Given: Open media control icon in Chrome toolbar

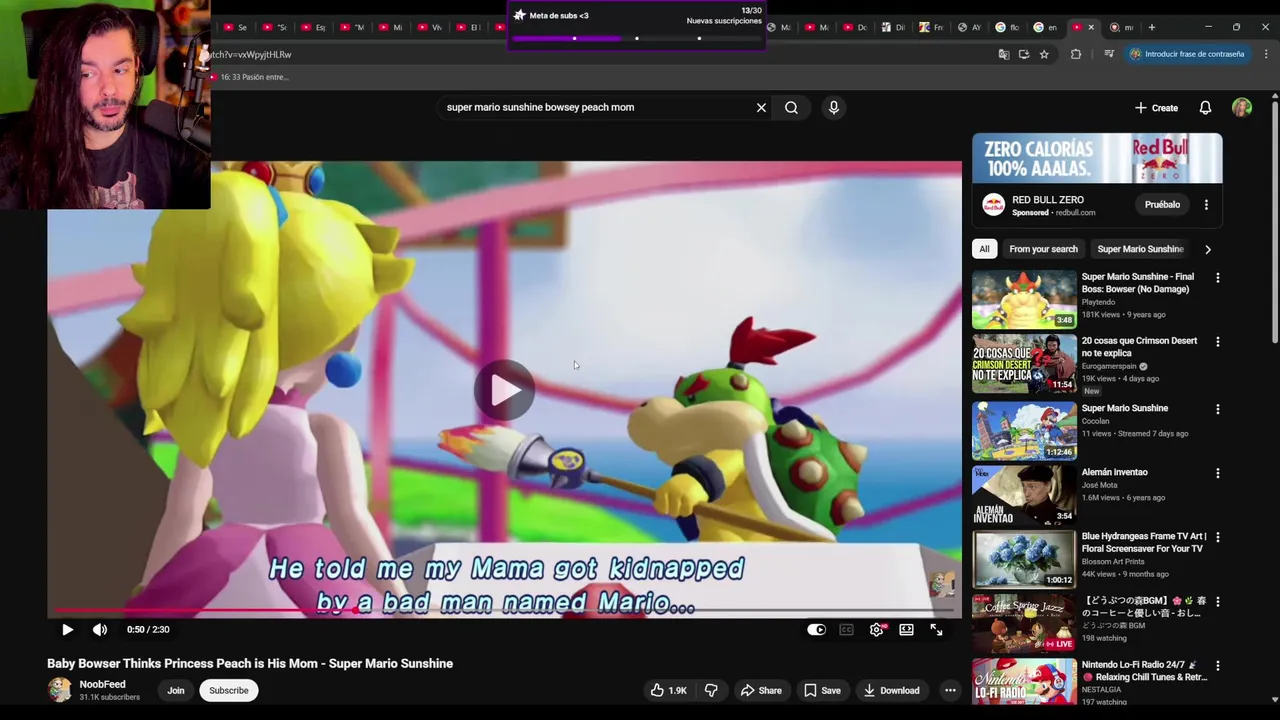Looking at the screenshot, I should click(1109, 54).
